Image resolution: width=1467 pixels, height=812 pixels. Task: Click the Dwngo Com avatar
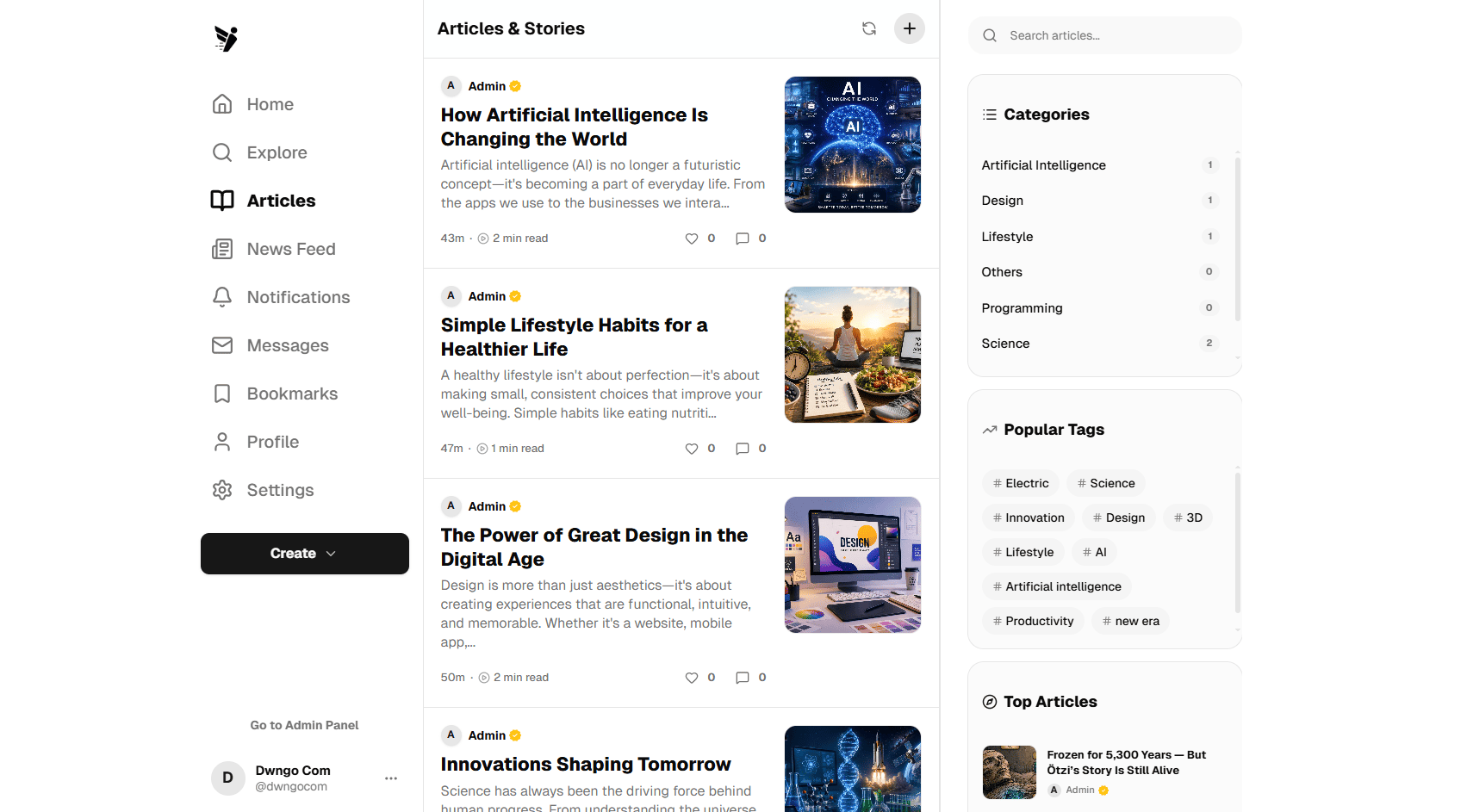pos(228,778)
